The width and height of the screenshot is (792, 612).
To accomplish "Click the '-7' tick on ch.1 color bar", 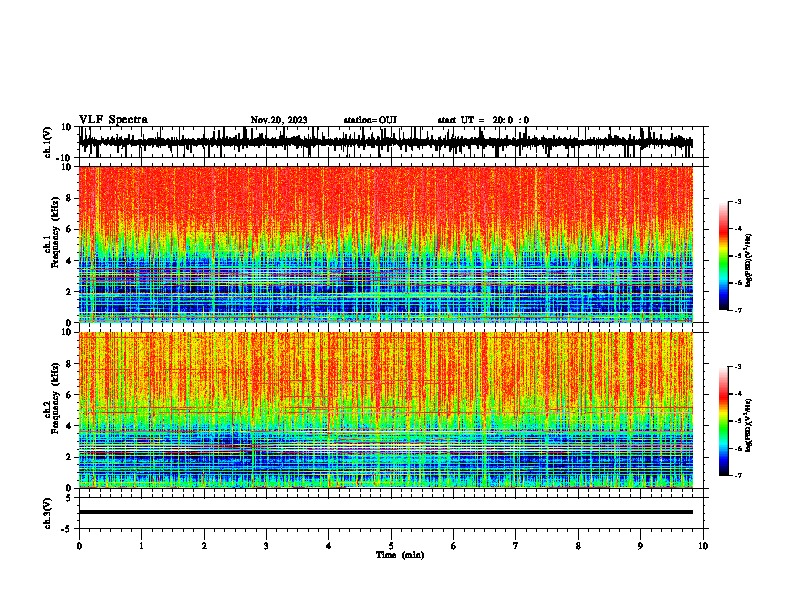I will (737, 310).
